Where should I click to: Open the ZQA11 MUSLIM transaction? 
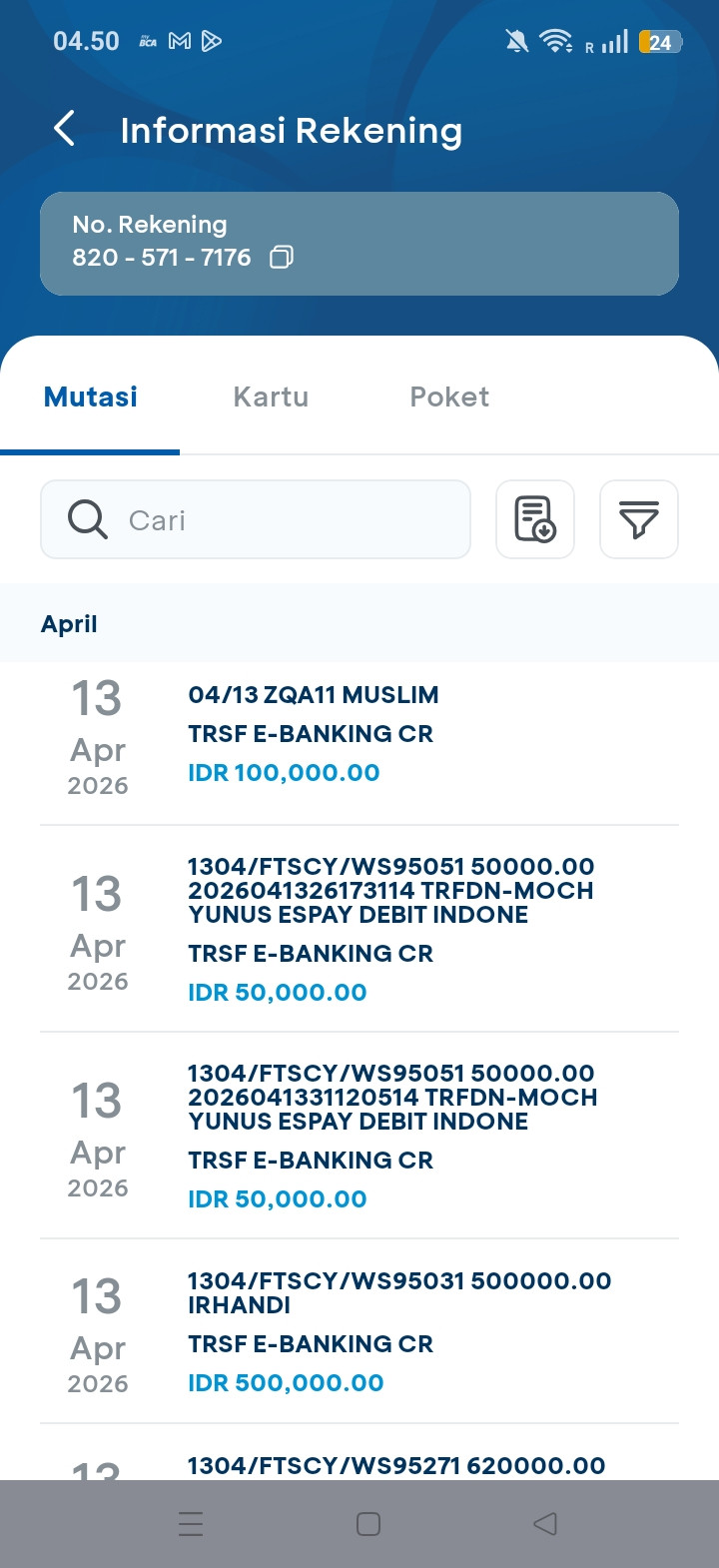pos(359,734)
